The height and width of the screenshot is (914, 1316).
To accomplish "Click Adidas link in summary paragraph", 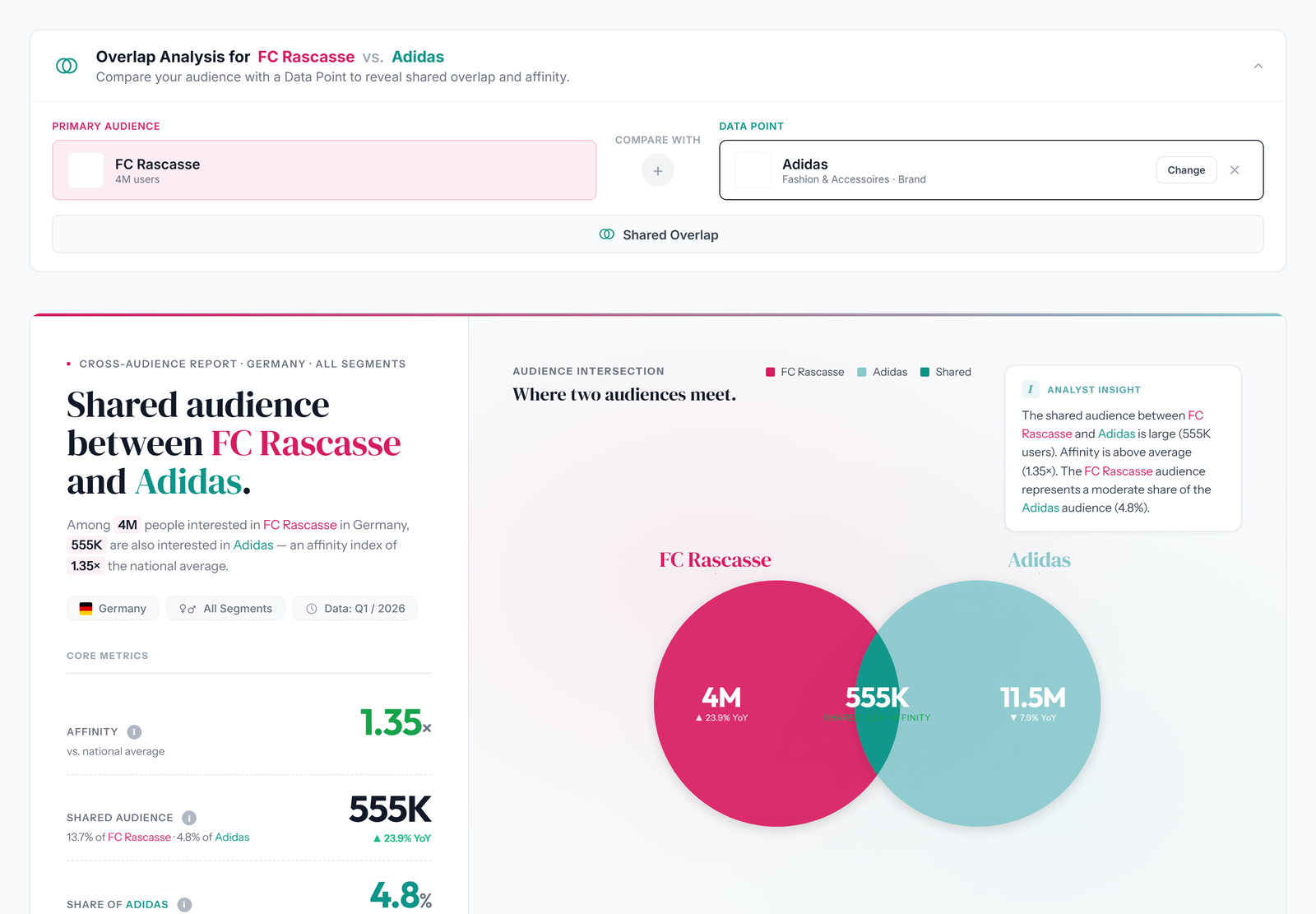I will click(x=253, y=545).
